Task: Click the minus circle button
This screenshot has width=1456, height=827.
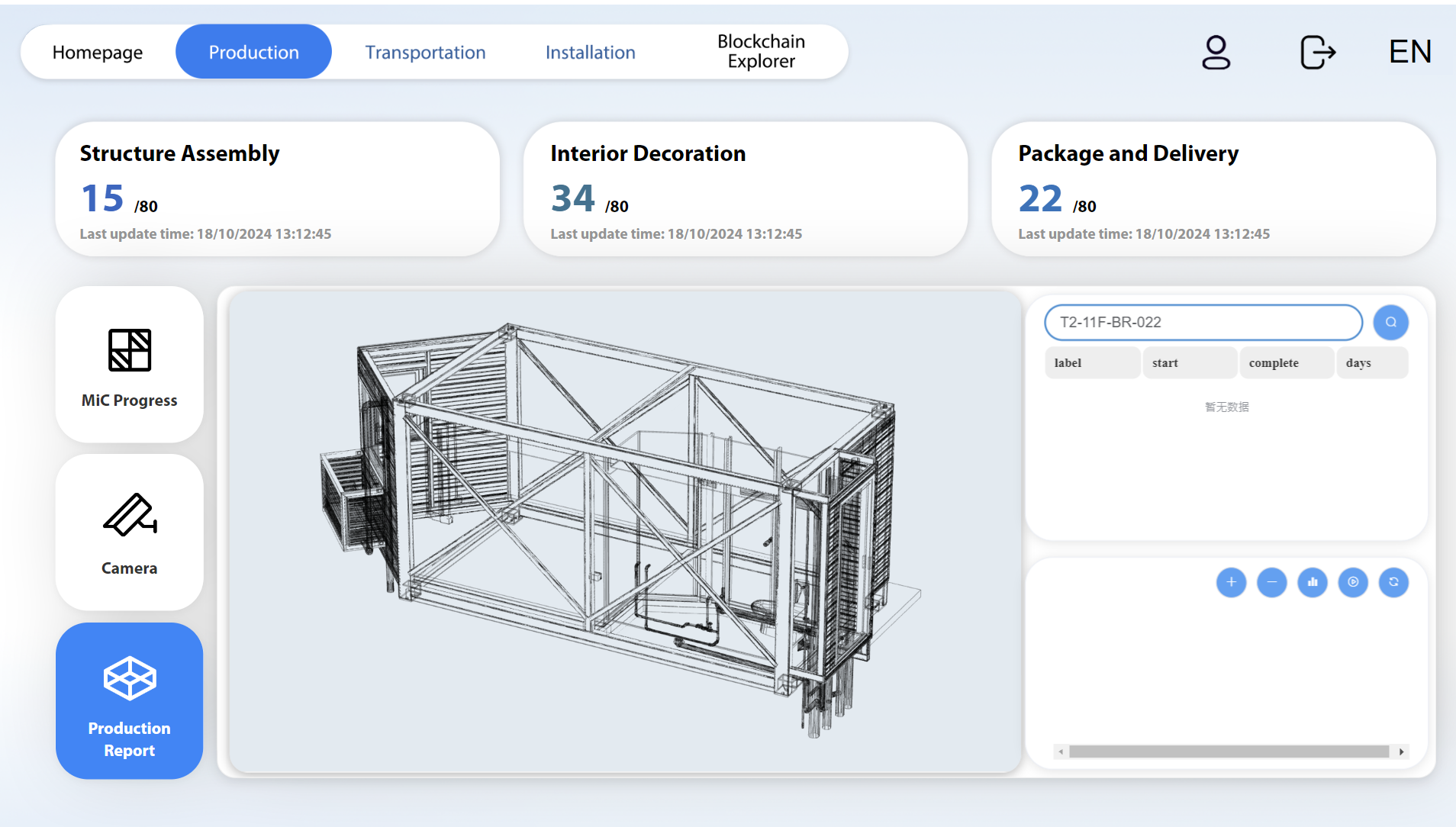Action: point(1271,582)
